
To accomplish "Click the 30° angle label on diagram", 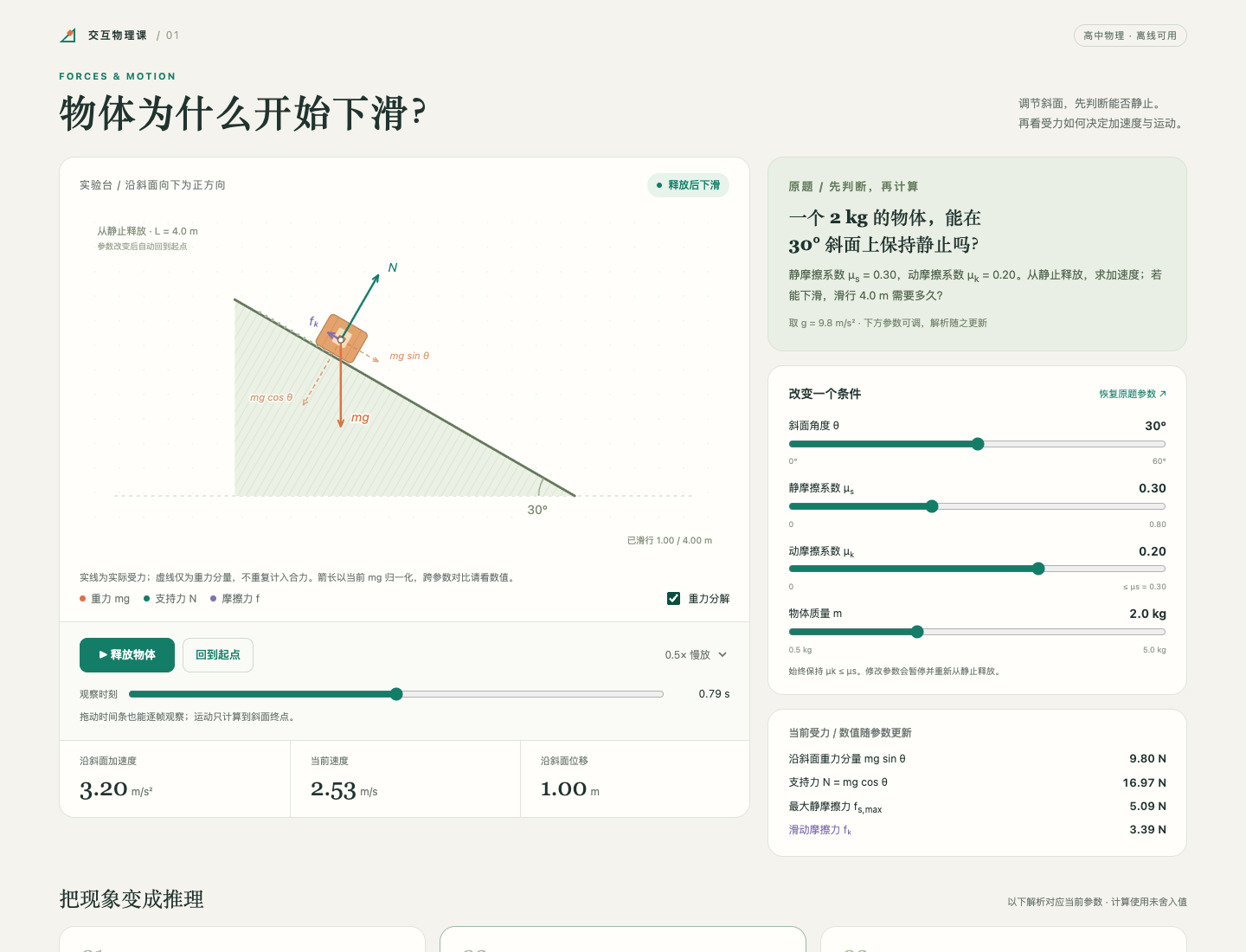I will coord(537,510).
